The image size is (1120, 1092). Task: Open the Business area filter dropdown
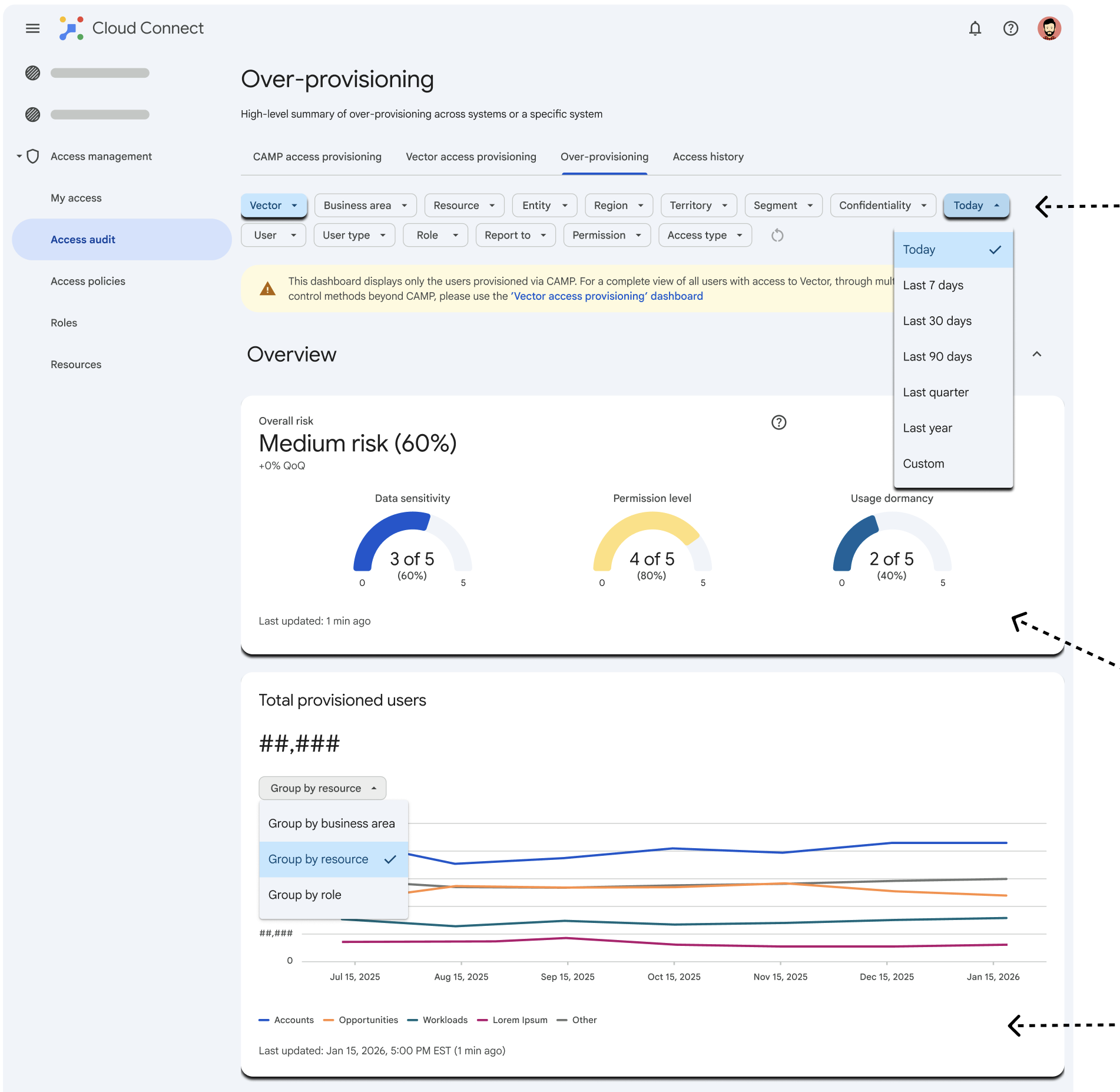[x=365, y=206]
